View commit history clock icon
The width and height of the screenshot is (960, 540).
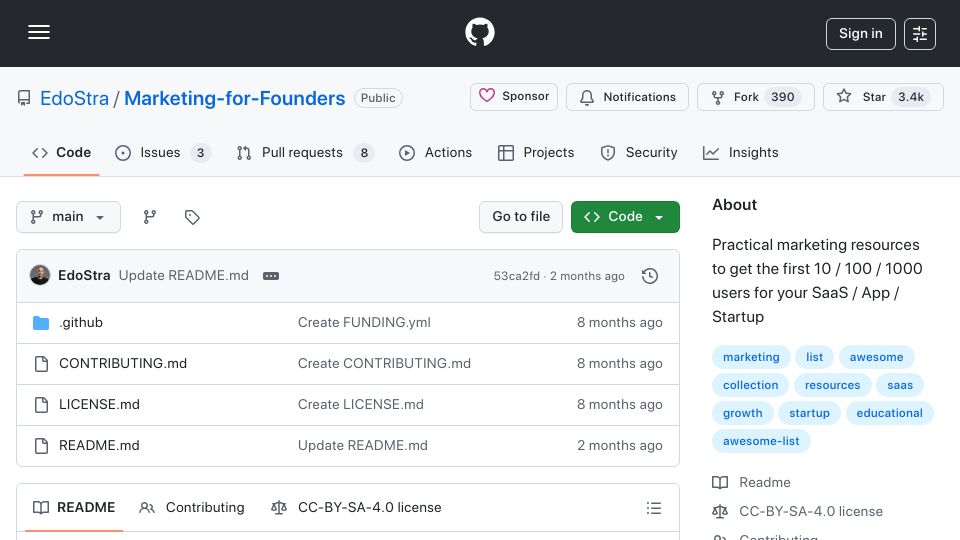tap(650, 276)
